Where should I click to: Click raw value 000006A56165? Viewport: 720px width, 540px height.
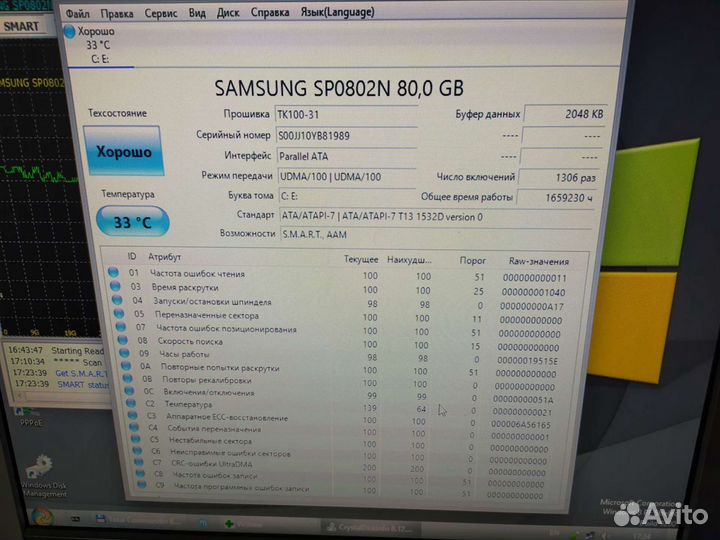coord(521,425)
